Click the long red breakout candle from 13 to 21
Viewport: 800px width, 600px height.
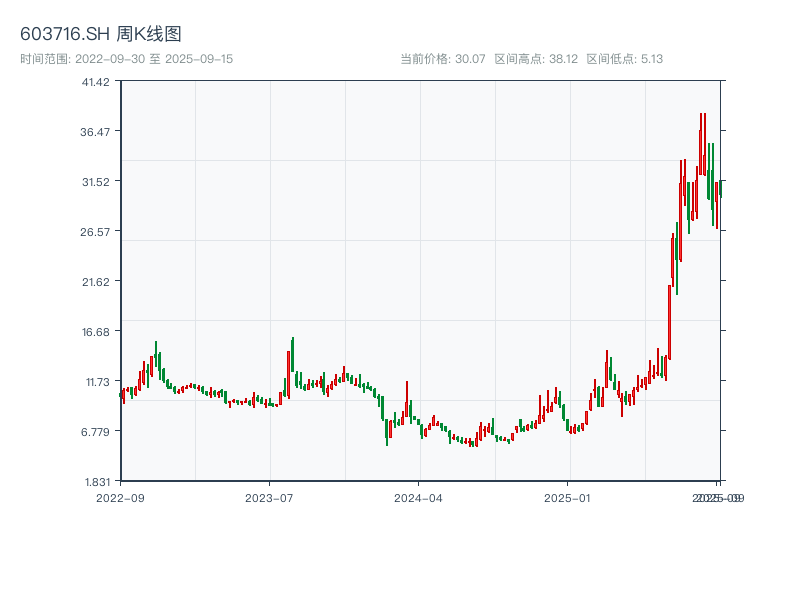[x=669, y=322]
